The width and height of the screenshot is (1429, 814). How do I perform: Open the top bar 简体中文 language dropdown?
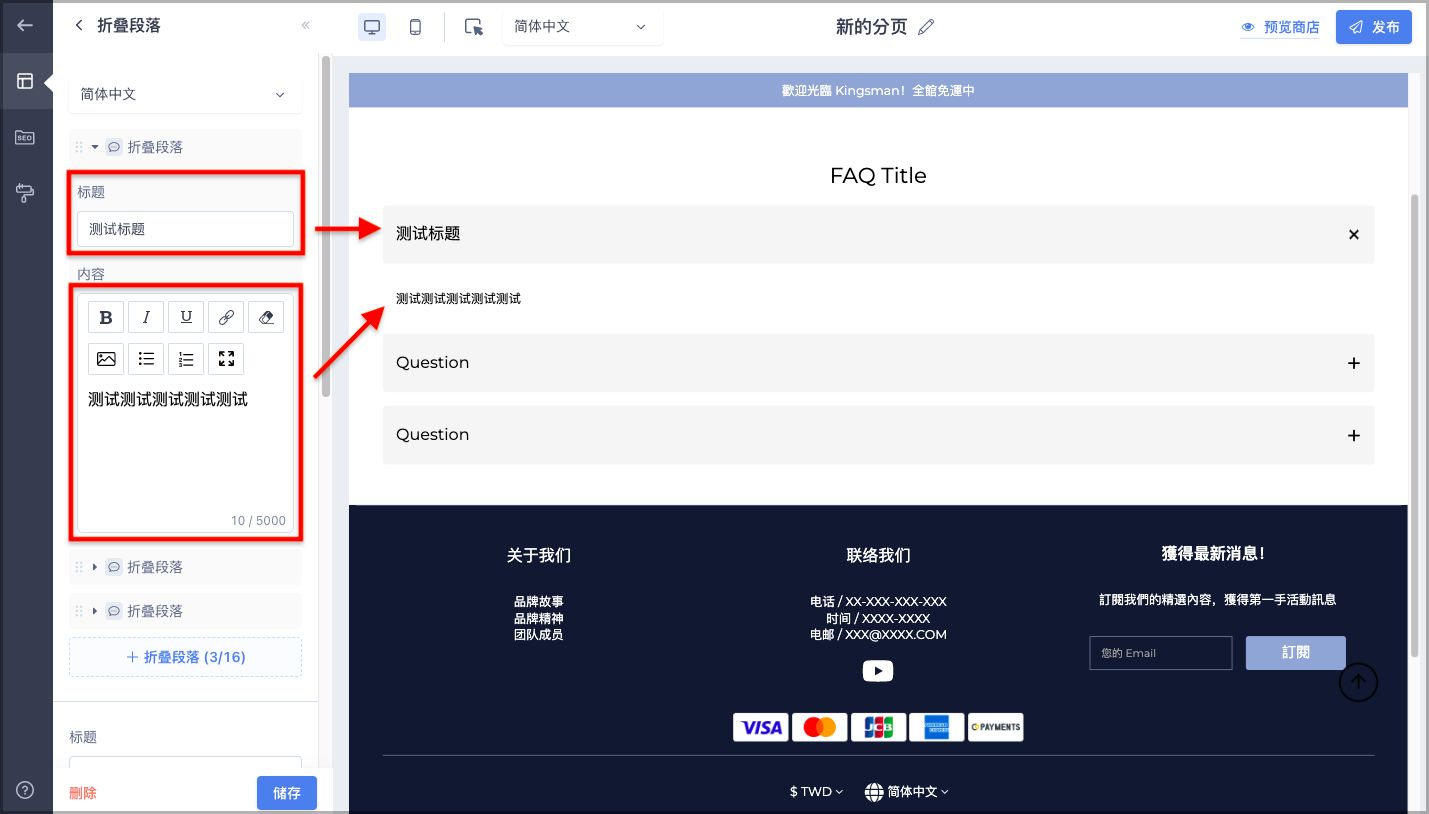click(x=582, y=27)
